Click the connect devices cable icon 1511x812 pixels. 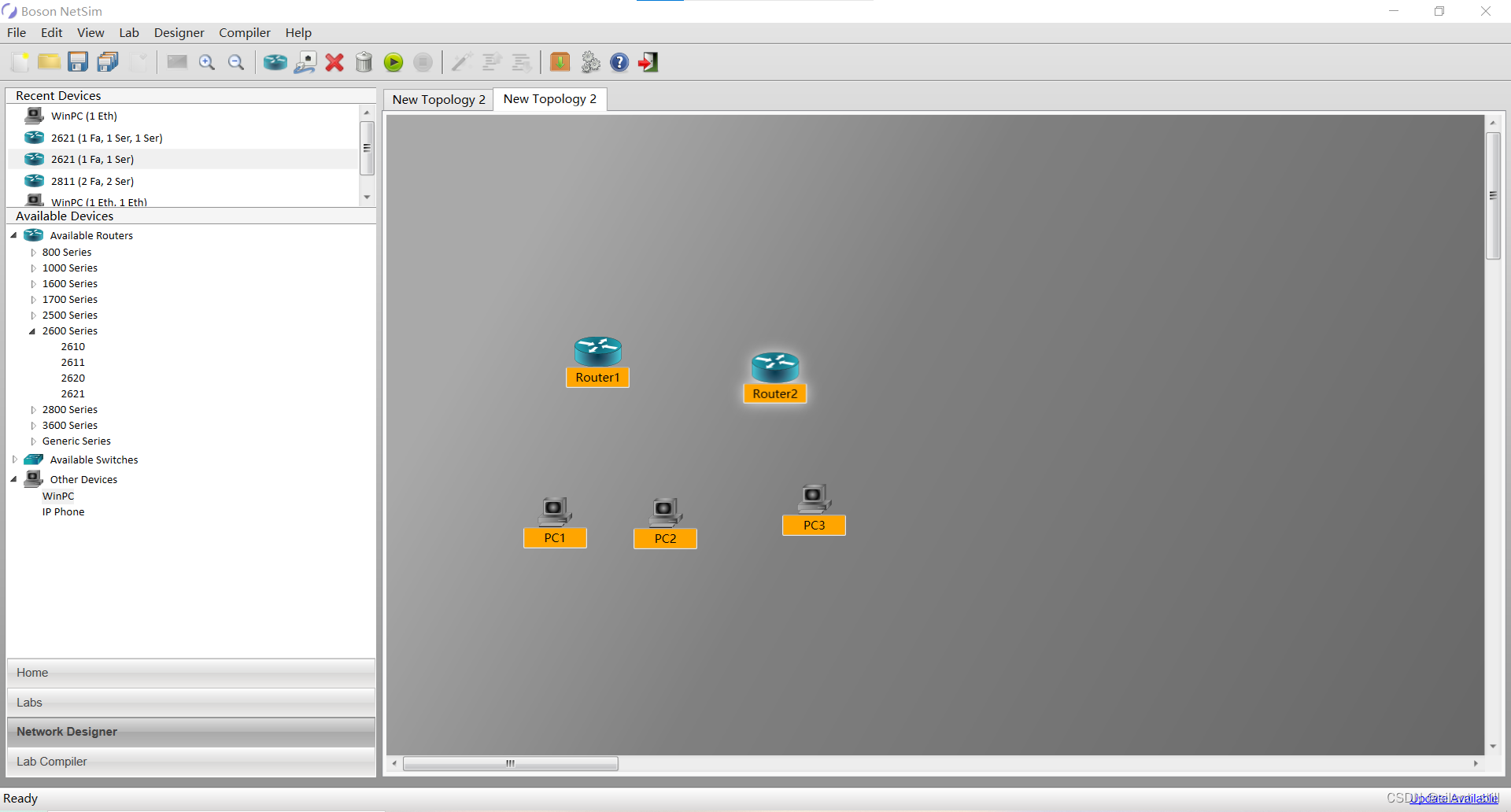[x=305, y=62]
